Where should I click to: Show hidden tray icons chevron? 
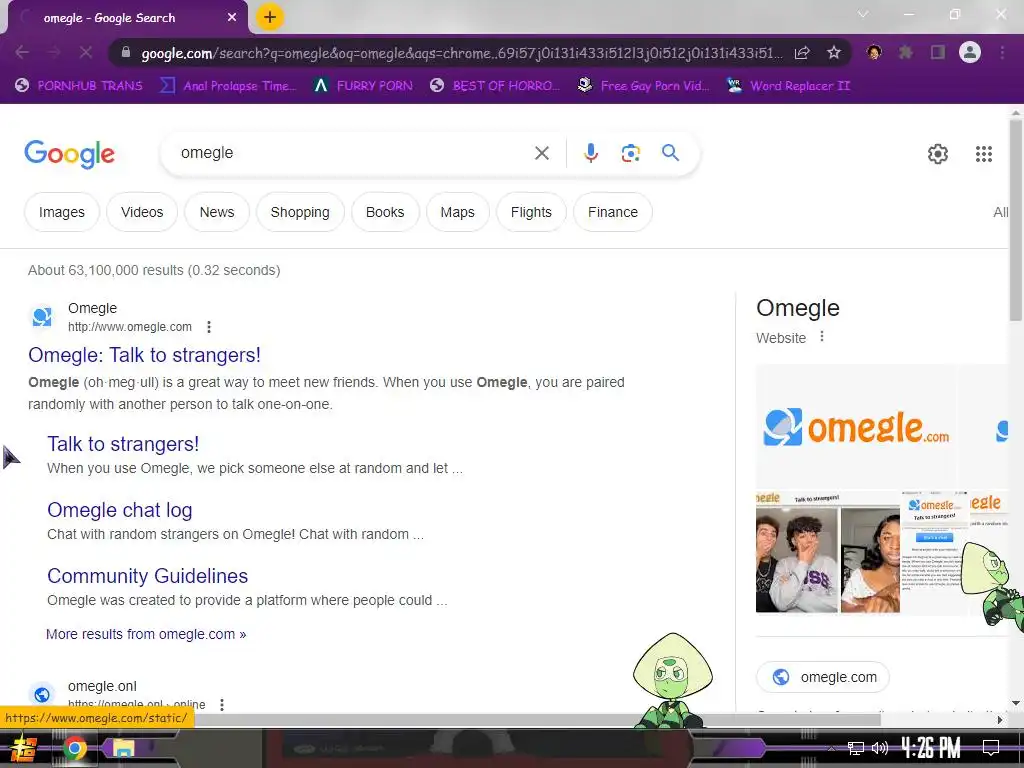(x=831, y=748)
